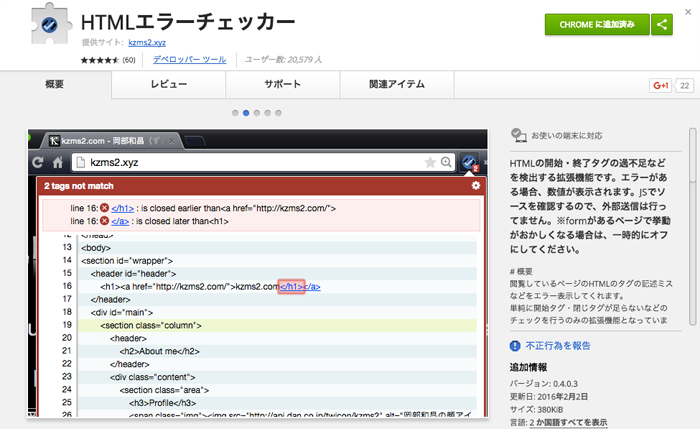
Task: Click the 追加情報 heading
Action: [x=528, y=367]
